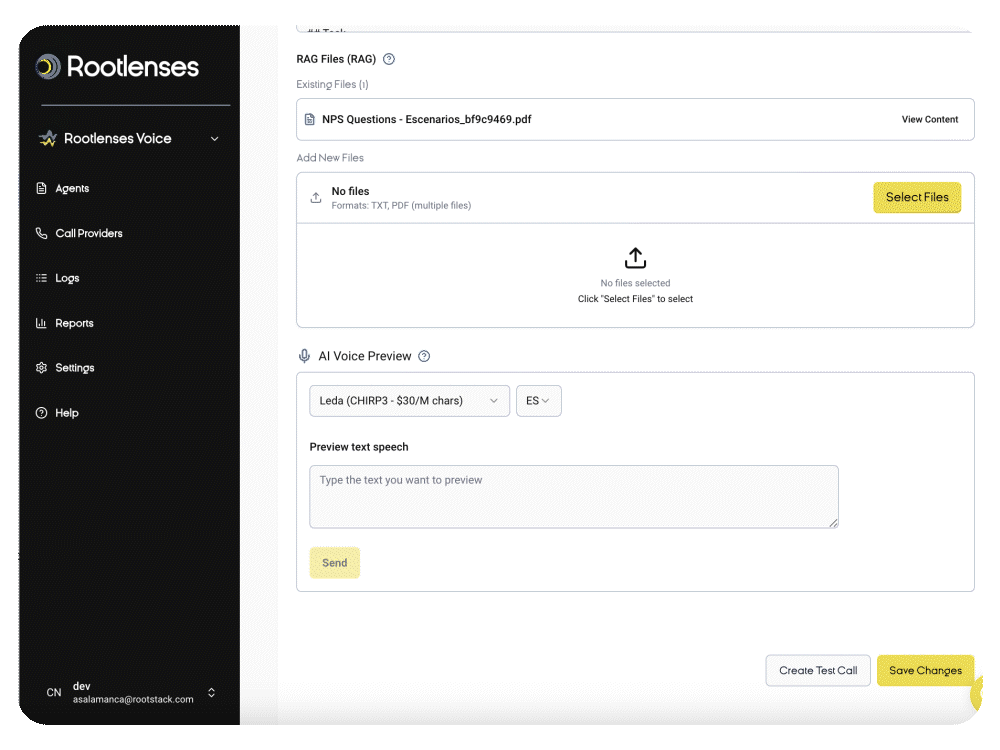Image resolution: width=1000 pixels, height=750 pixels.
Task: Click the info icon beside AI Voice Preview
Action: pyautogui.click(x=424, y=356)
